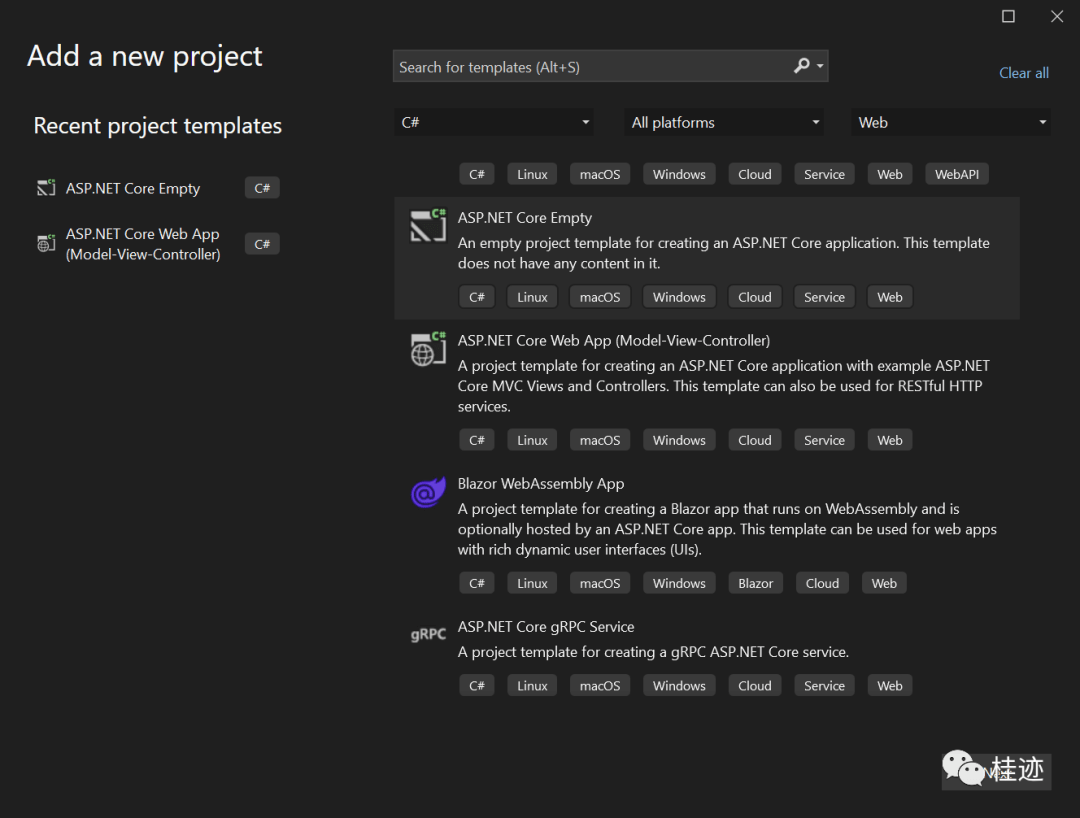Click the WebAPI filter tag
This screenshot has height=818, width=1080.
click(956, 173)
